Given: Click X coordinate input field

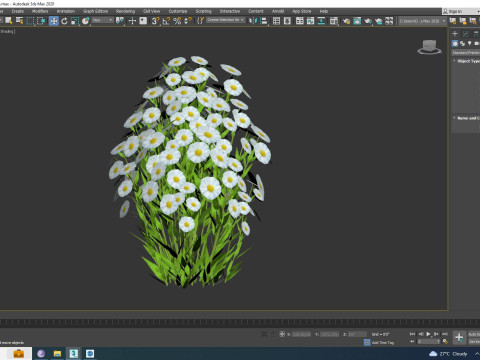Looking at the screenshot, I should pyautogui.click(x=301, y=334).
